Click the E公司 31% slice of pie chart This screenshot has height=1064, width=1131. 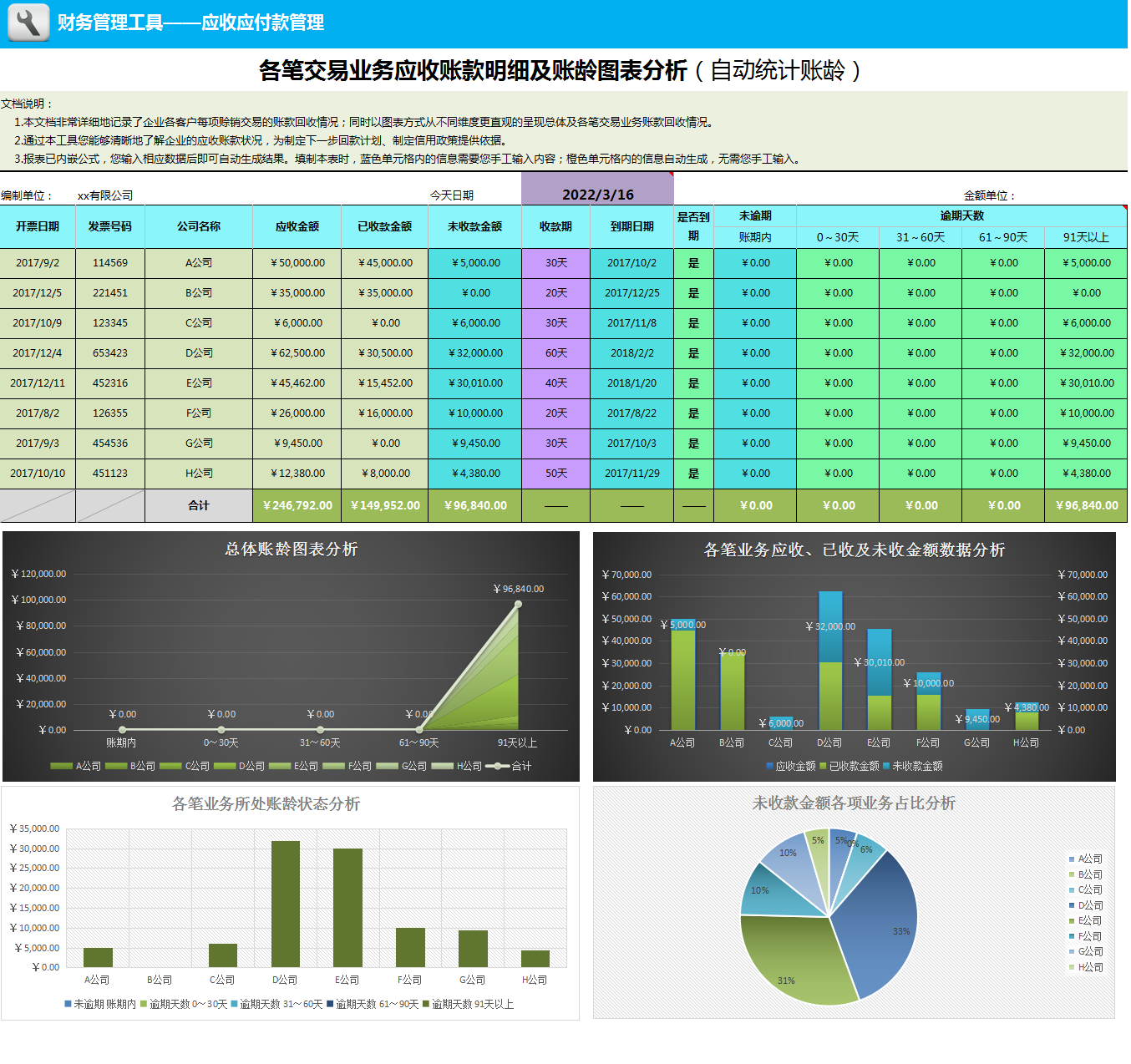pyautogui.click(x=794, y=960)
